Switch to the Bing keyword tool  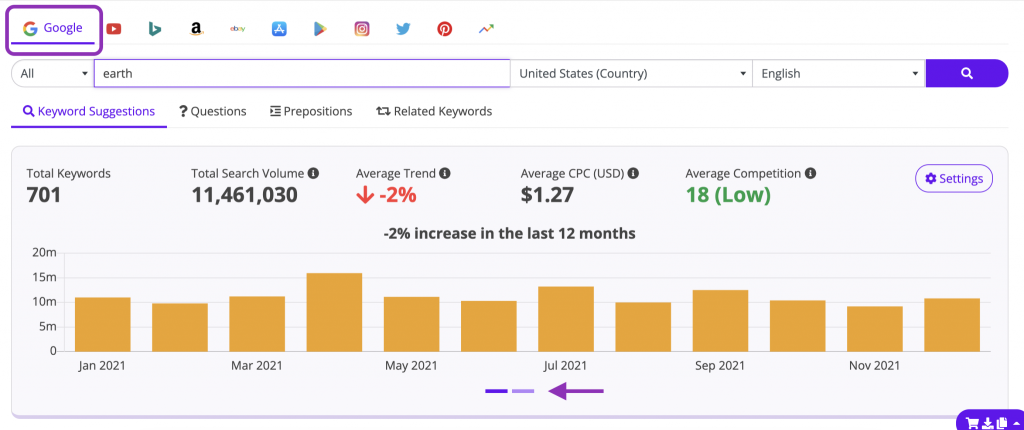(x=155, y=29)
